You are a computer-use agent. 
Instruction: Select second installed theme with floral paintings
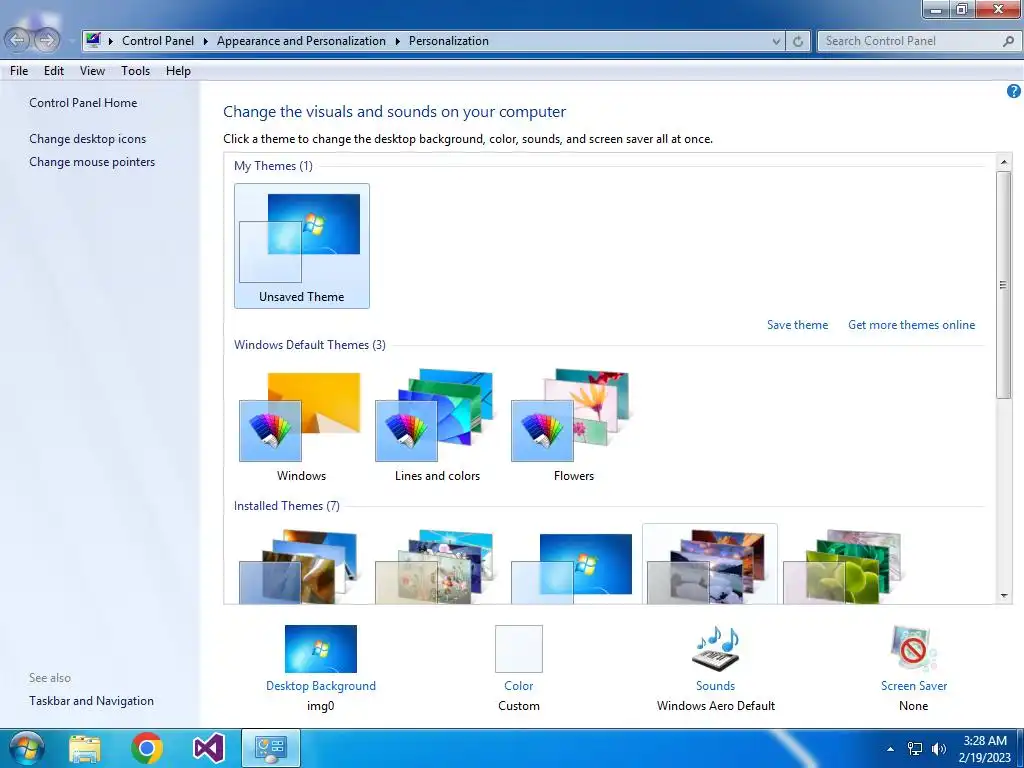pos(437,566)
